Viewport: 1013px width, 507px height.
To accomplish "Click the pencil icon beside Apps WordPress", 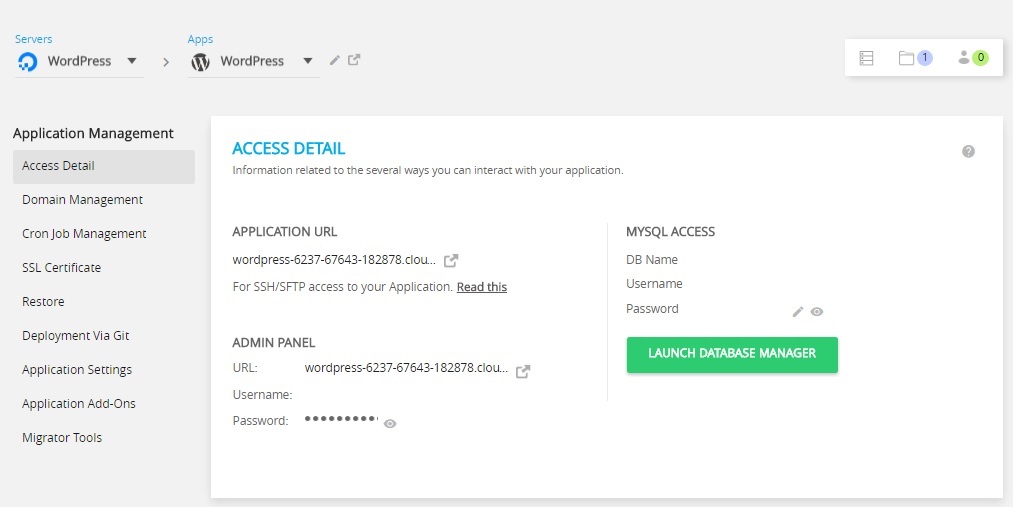I will (334, 60).
